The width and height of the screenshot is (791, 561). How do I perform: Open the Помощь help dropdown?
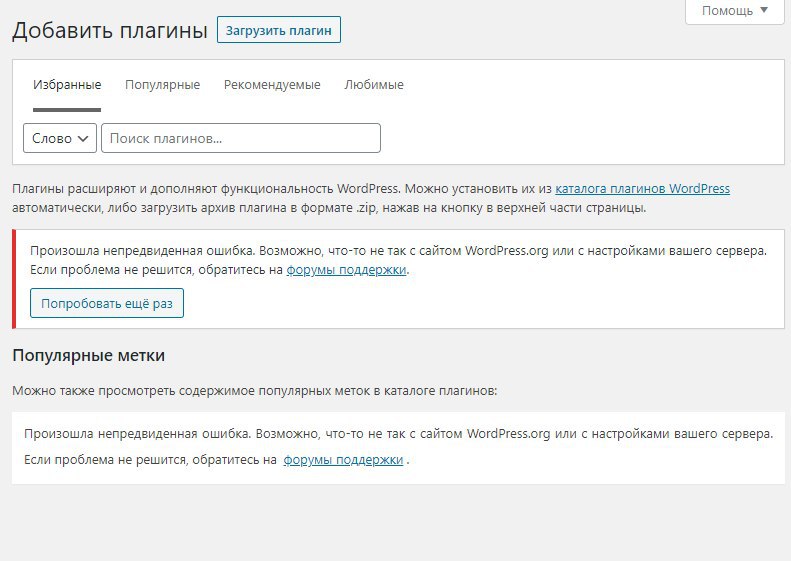click(734, 11)
